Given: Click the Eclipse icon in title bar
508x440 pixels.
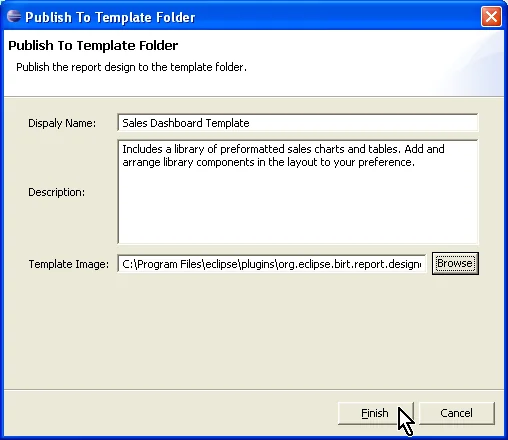Looking at the screenshot, I should (x=14, y=16).
